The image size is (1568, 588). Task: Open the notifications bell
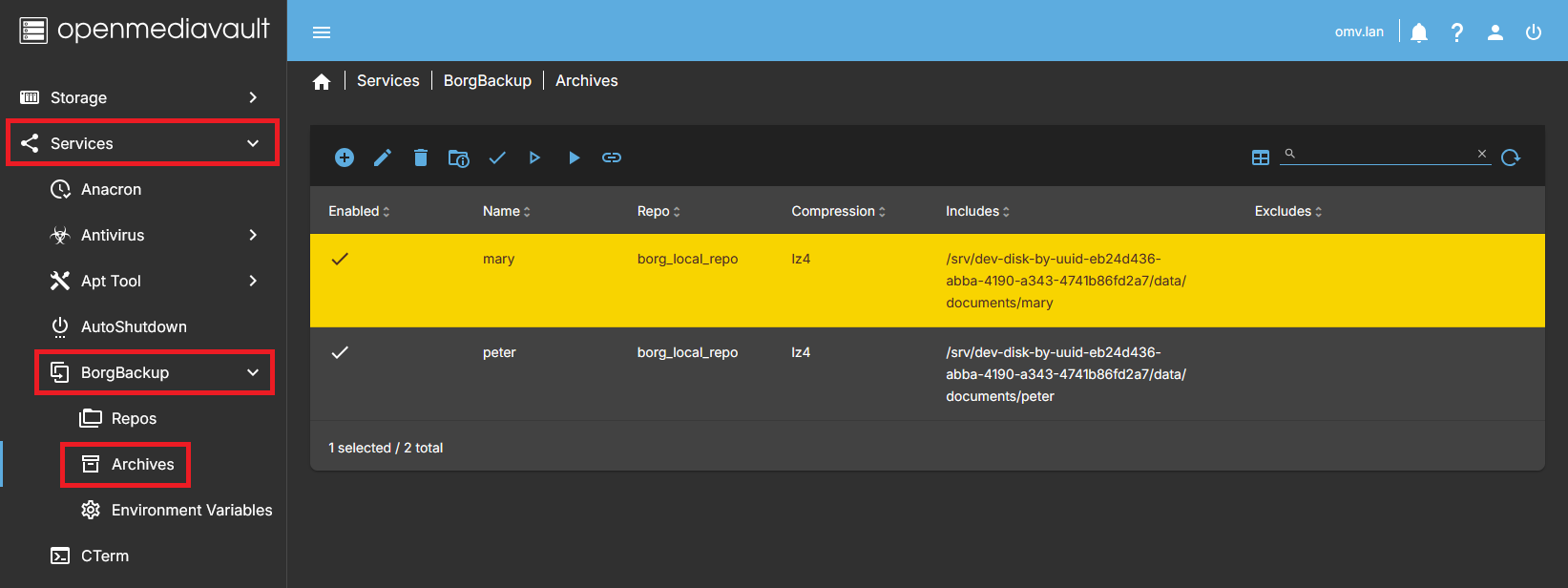coord(1419,32)
